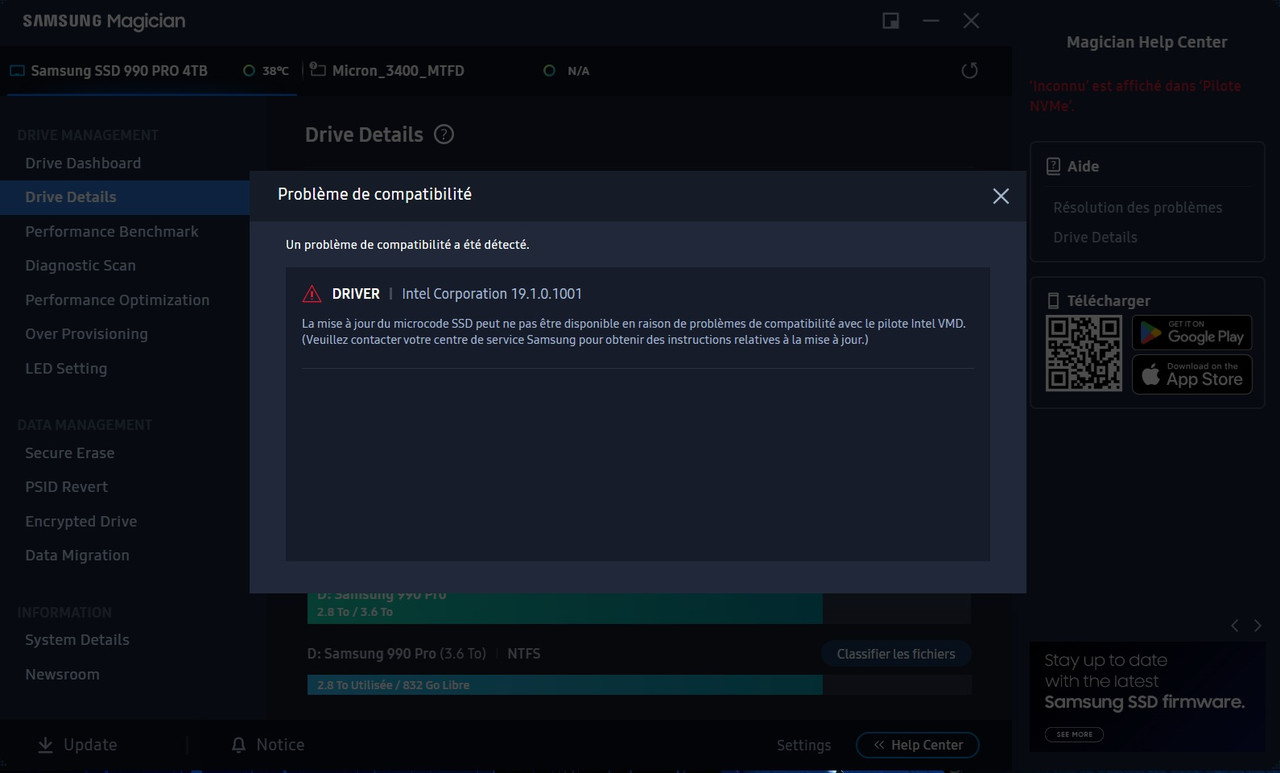The height and width of the screenshot is (773, 1280).
Task: Click the Magician Help Center title
Action: coord(1147,42)
